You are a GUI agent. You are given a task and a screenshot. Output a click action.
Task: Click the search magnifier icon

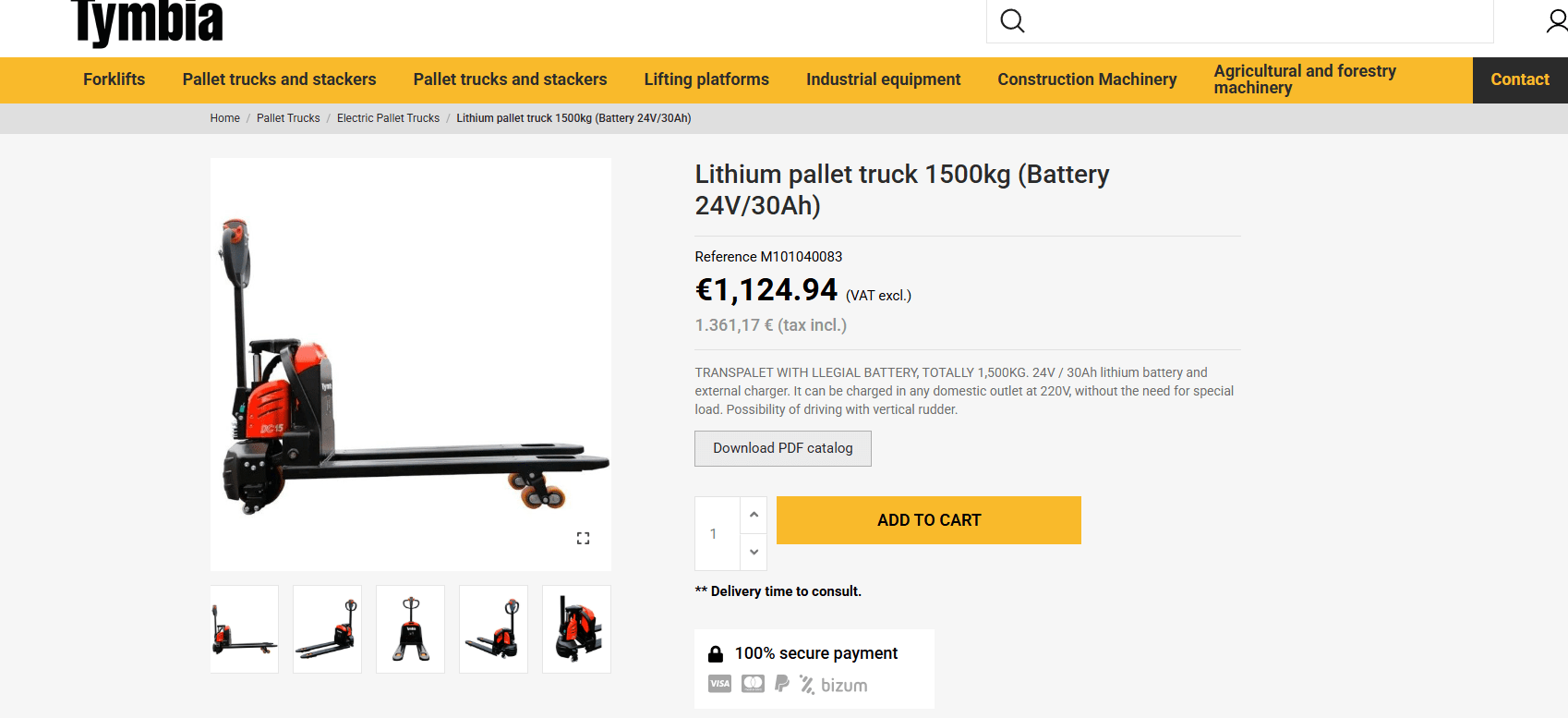[1012, 21]
